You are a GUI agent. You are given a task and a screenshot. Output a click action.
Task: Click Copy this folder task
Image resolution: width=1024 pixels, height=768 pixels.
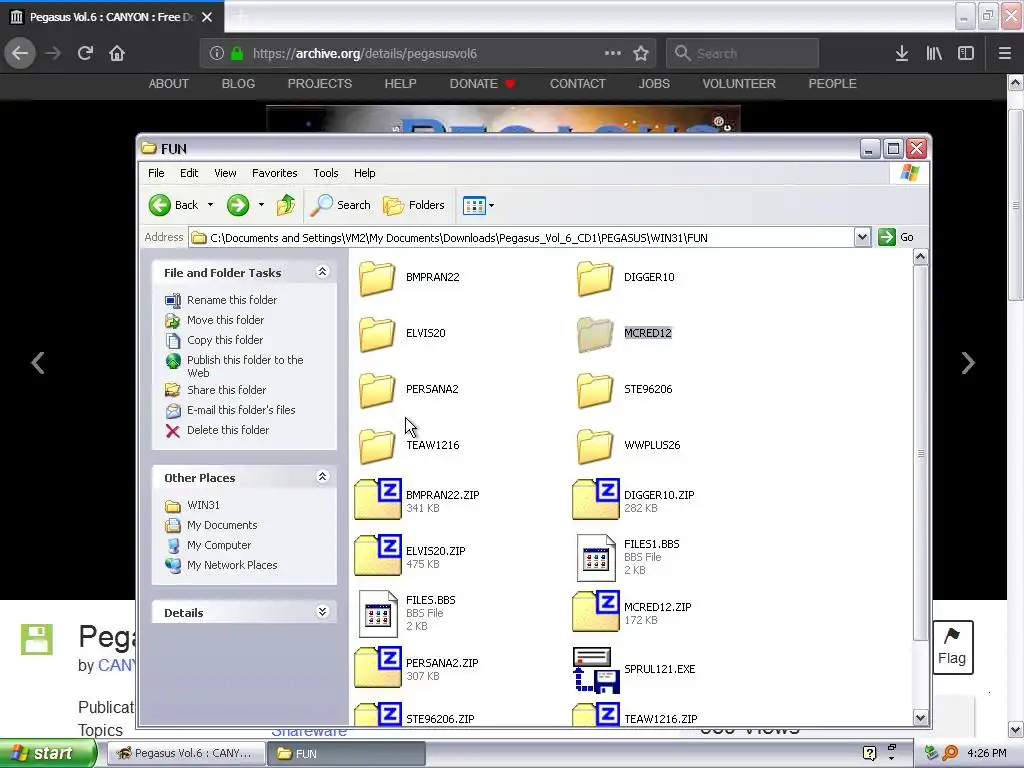[x=224, y=340]
